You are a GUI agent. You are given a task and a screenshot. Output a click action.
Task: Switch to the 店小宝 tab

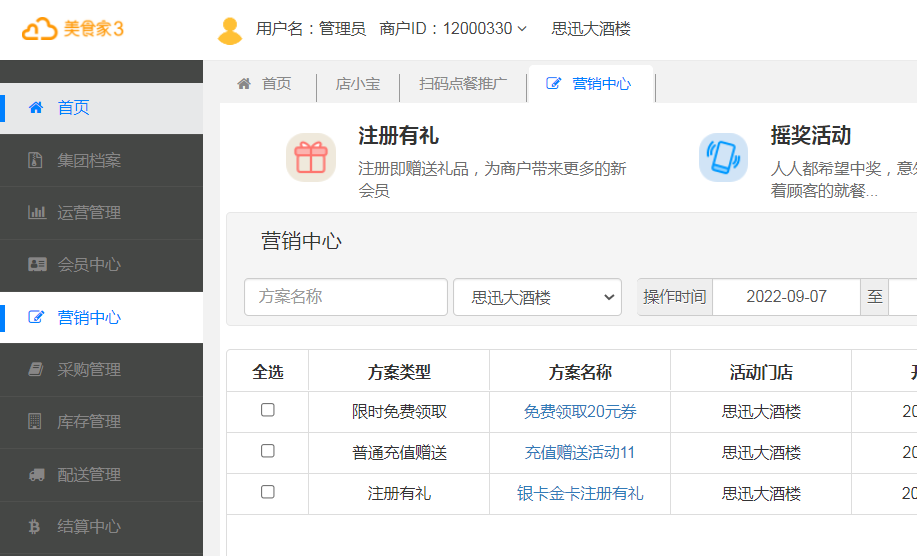pyautogui.click(x=357, y=85)
